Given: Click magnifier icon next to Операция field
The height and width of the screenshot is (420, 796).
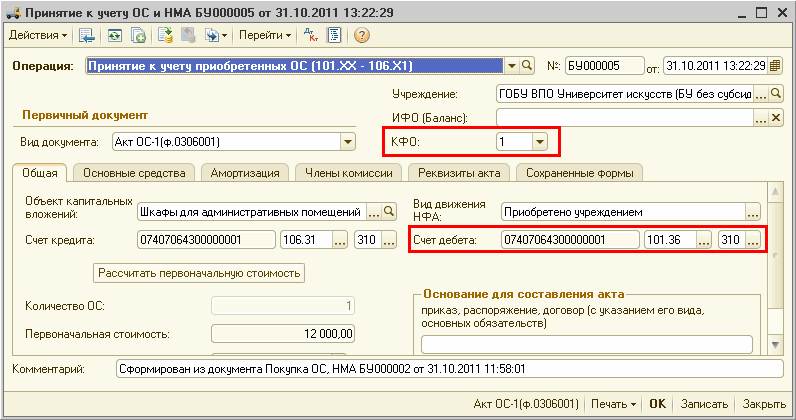Looking at the screenshot, I should 527,66.
